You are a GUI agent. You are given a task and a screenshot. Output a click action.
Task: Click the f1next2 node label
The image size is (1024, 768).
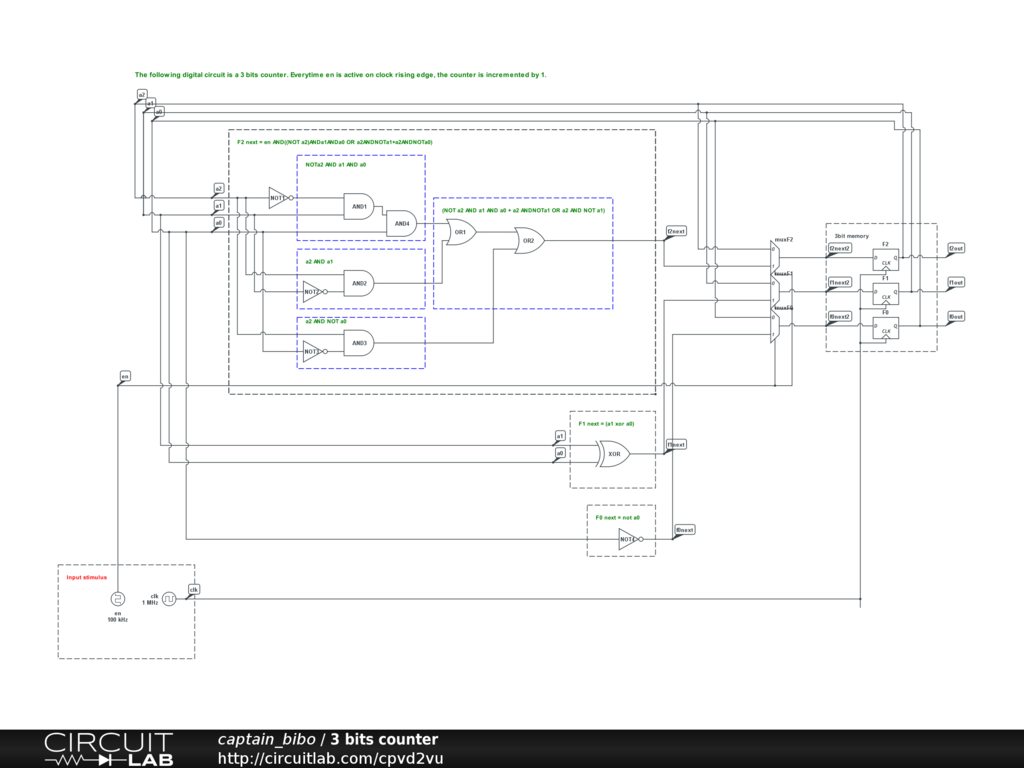click(x=840, y=283)
